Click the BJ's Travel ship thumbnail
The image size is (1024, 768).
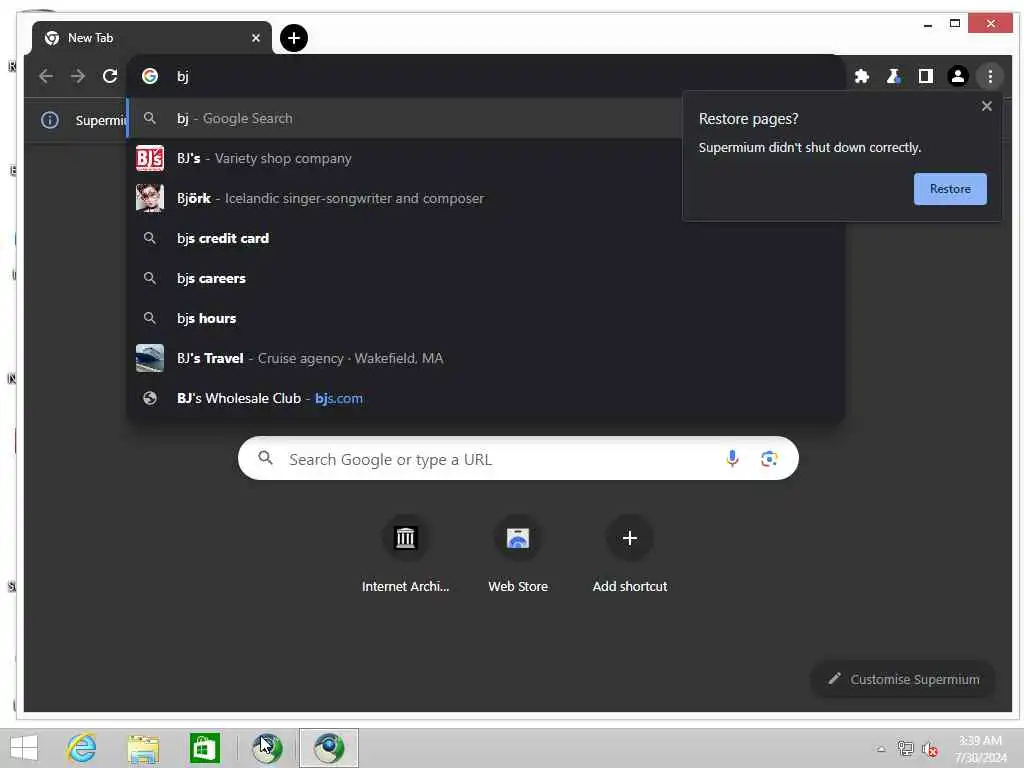(150, 358)
